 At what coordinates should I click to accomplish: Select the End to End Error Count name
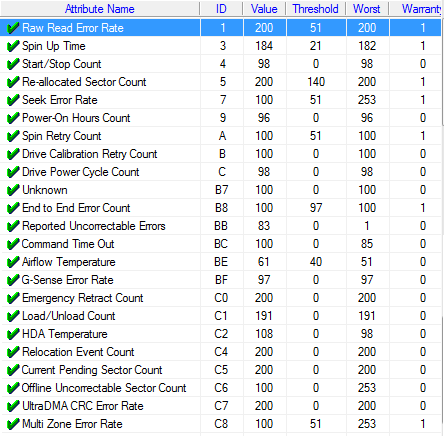tap(76, 208)
